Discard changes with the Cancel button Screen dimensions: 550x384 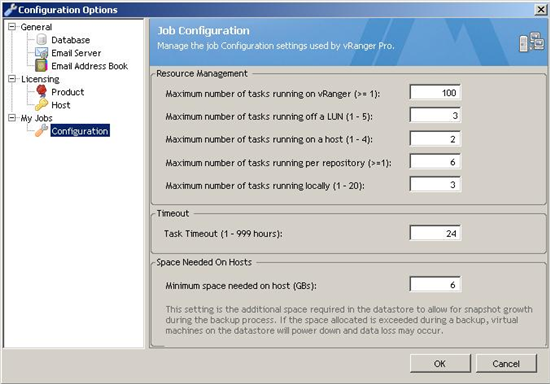(506, 363)
